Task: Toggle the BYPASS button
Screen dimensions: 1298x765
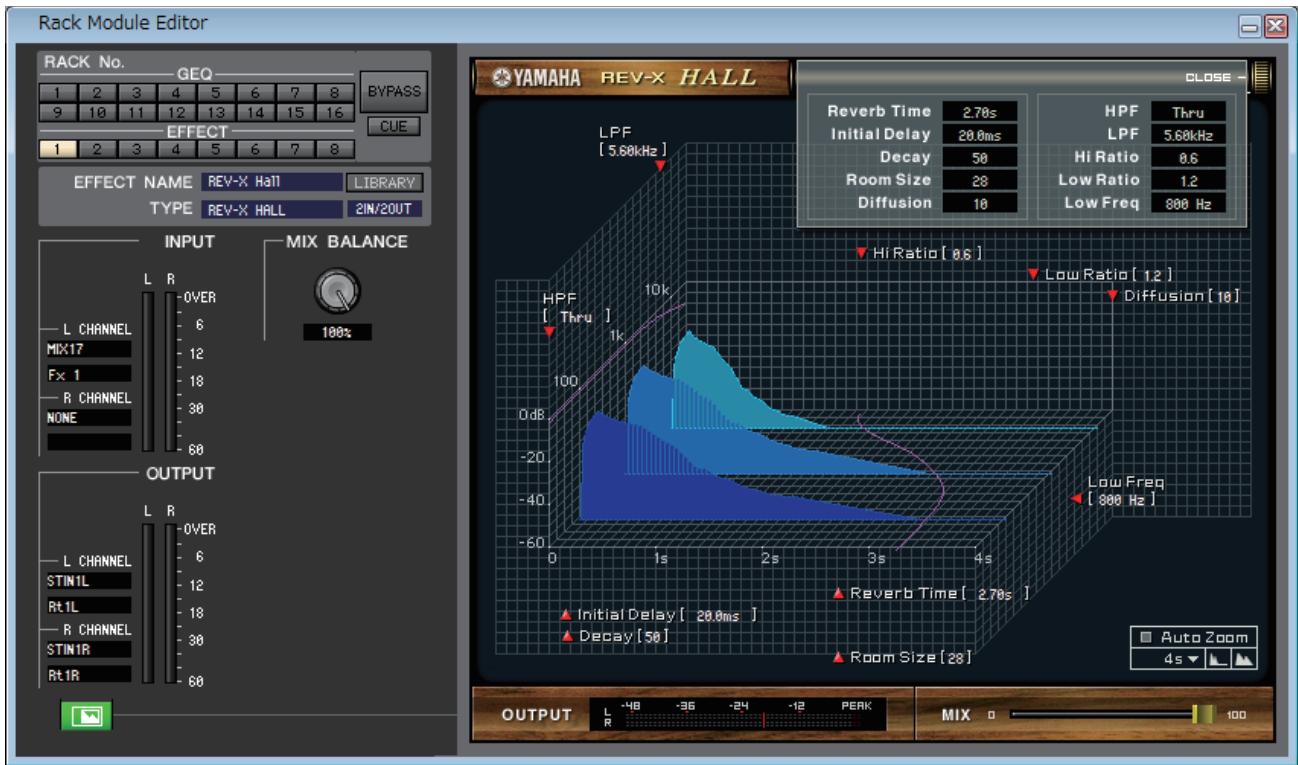Action: click(394, 92)
